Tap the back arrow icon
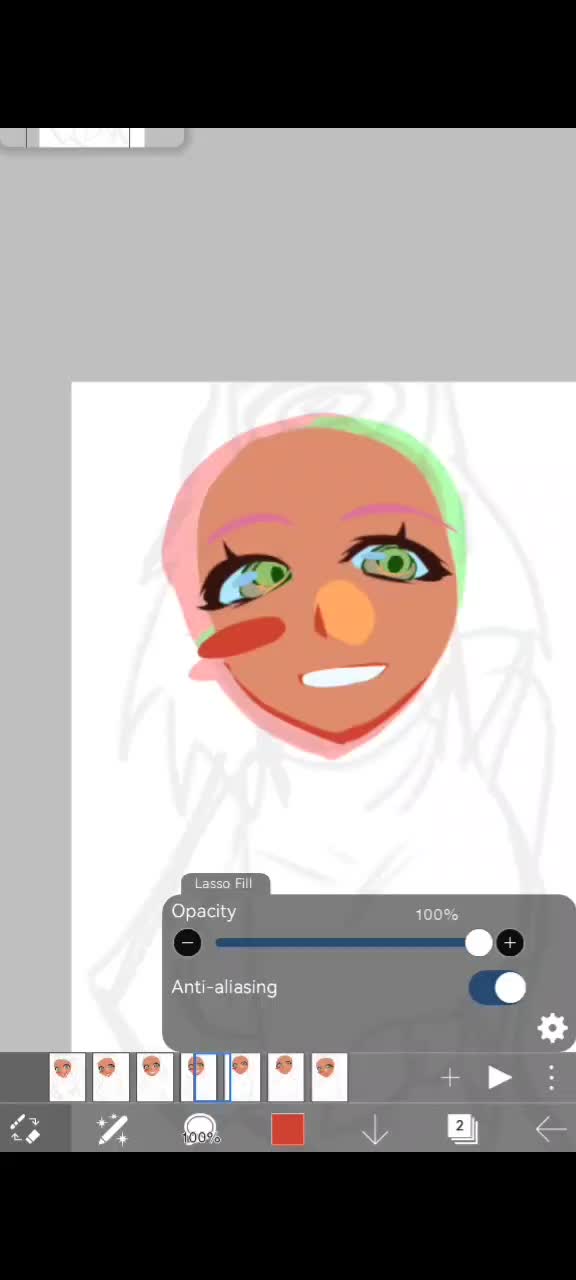Viewport: 576px width, 1280px height. (x=551, y=1129)
